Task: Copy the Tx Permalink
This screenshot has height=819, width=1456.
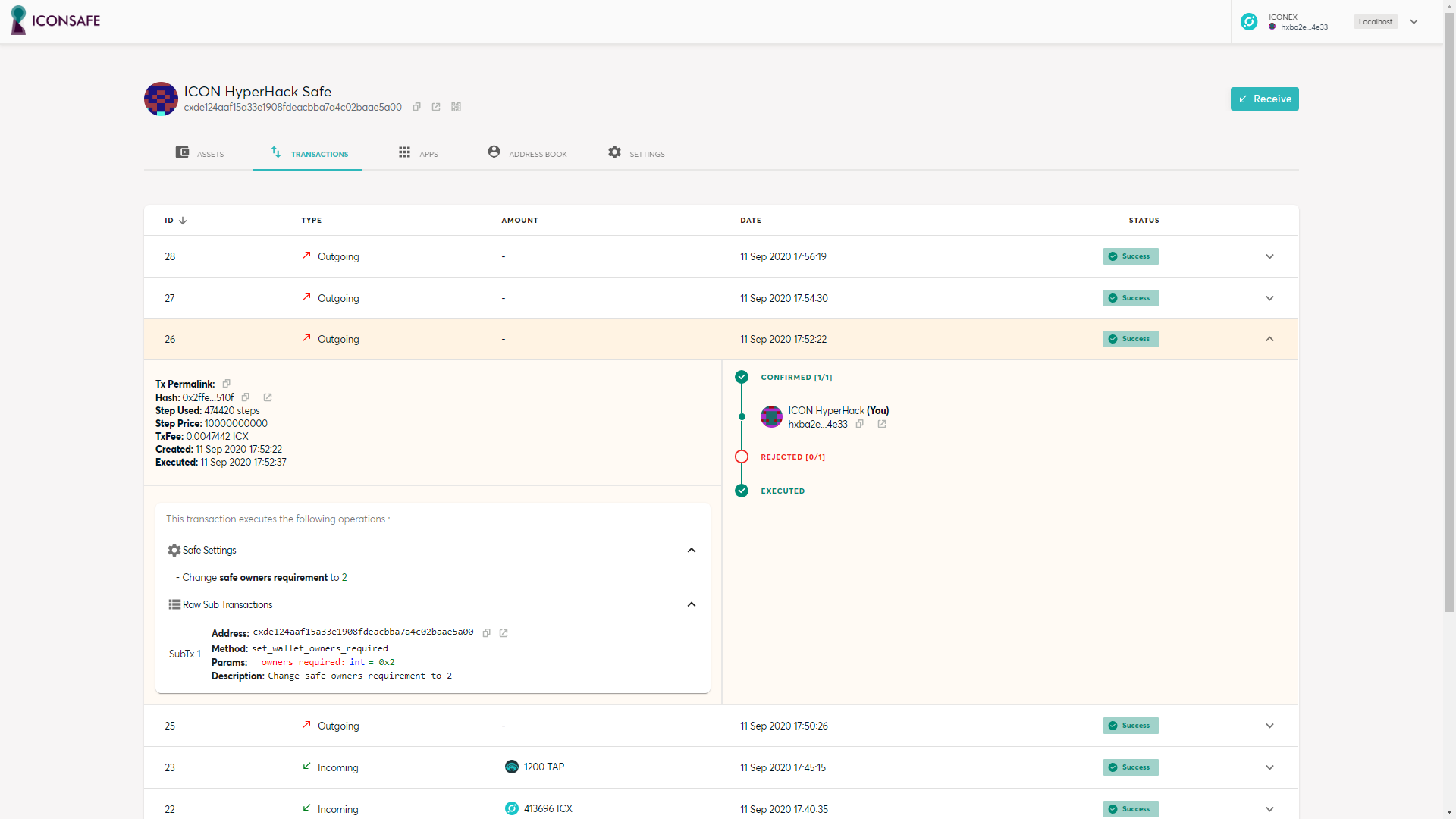Action: click(x=226, y=384)
